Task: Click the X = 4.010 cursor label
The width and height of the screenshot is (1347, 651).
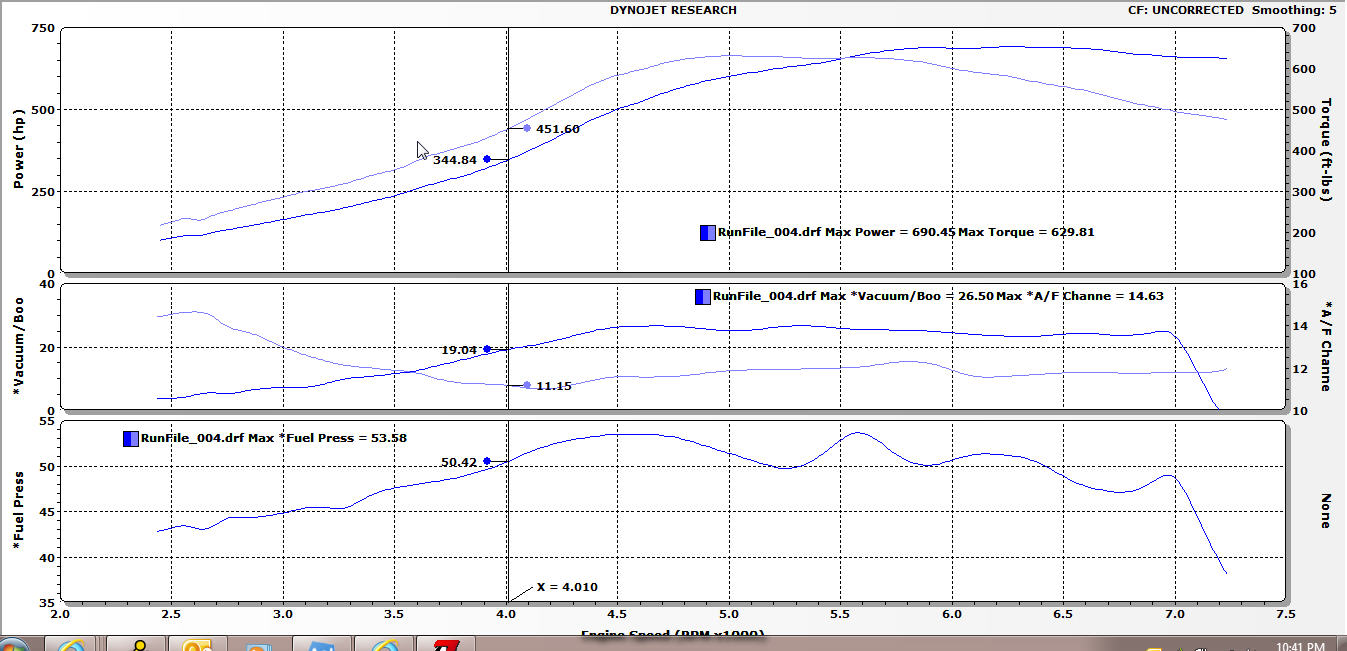Action: [x=566, y=587]
